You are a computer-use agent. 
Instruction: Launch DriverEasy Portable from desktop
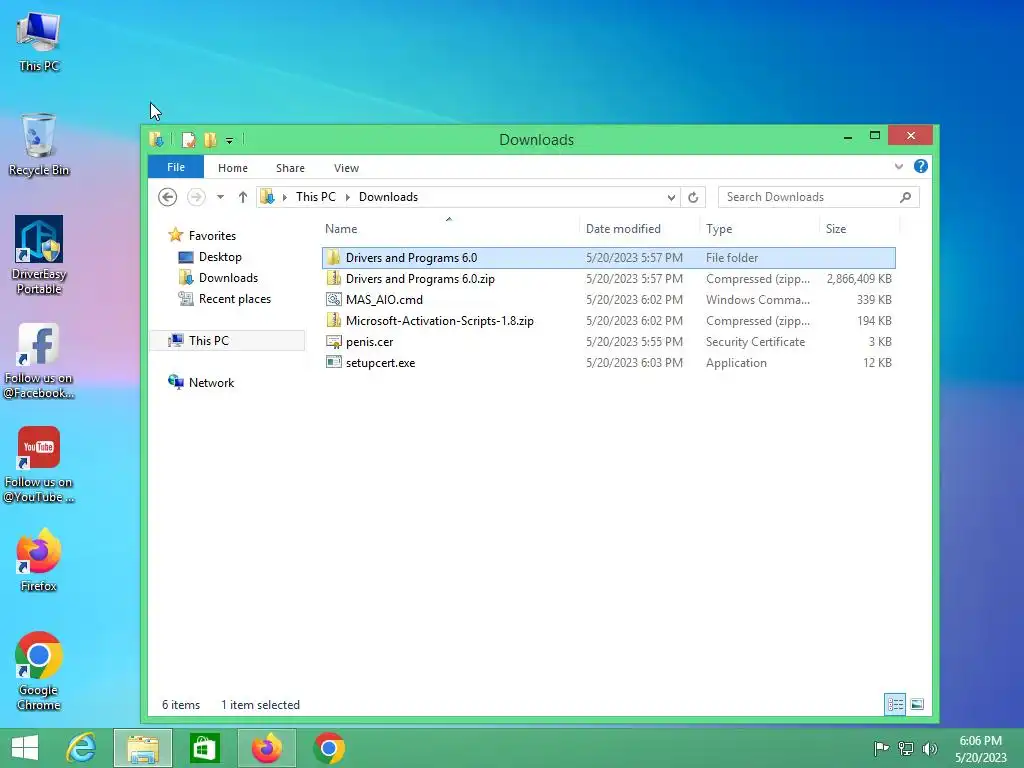39,255
